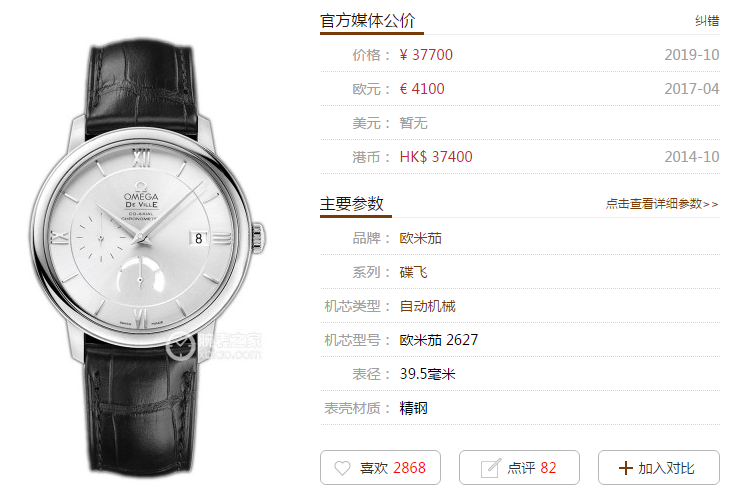Viewport: 744px width, 493px height.
Task: Click the 点评 82 review button
Action: coord(519,467)
